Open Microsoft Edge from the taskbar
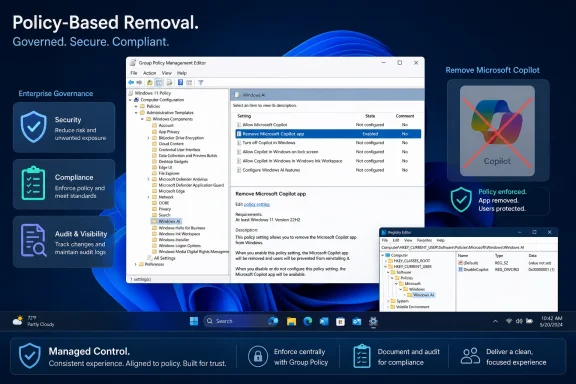The height and width of the screenshot is (384, 576). [308, 322]
